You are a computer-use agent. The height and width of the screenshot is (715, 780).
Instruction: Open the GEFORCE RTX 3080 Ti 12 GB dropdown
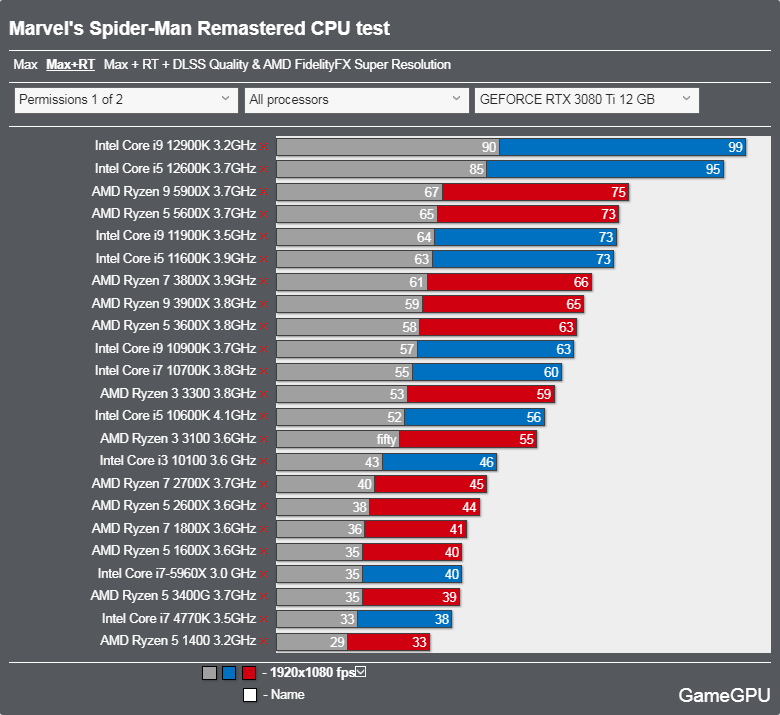tap(587, 100)
